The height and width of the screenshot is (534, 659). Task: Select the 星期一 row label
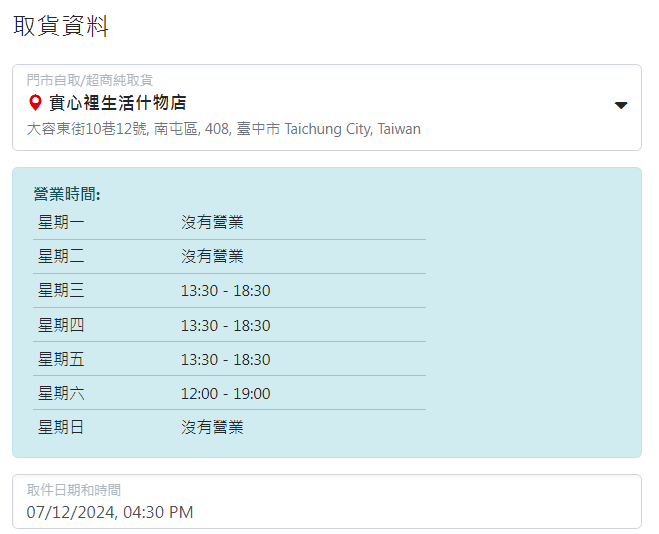point(61,222)
